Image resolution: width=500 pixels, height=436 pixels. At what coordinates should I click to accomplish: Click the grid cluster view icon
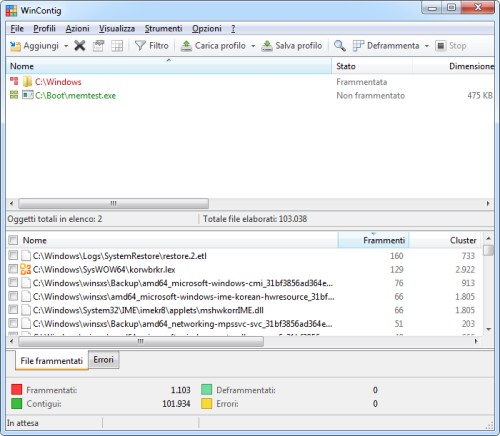[x=117, y=46]
